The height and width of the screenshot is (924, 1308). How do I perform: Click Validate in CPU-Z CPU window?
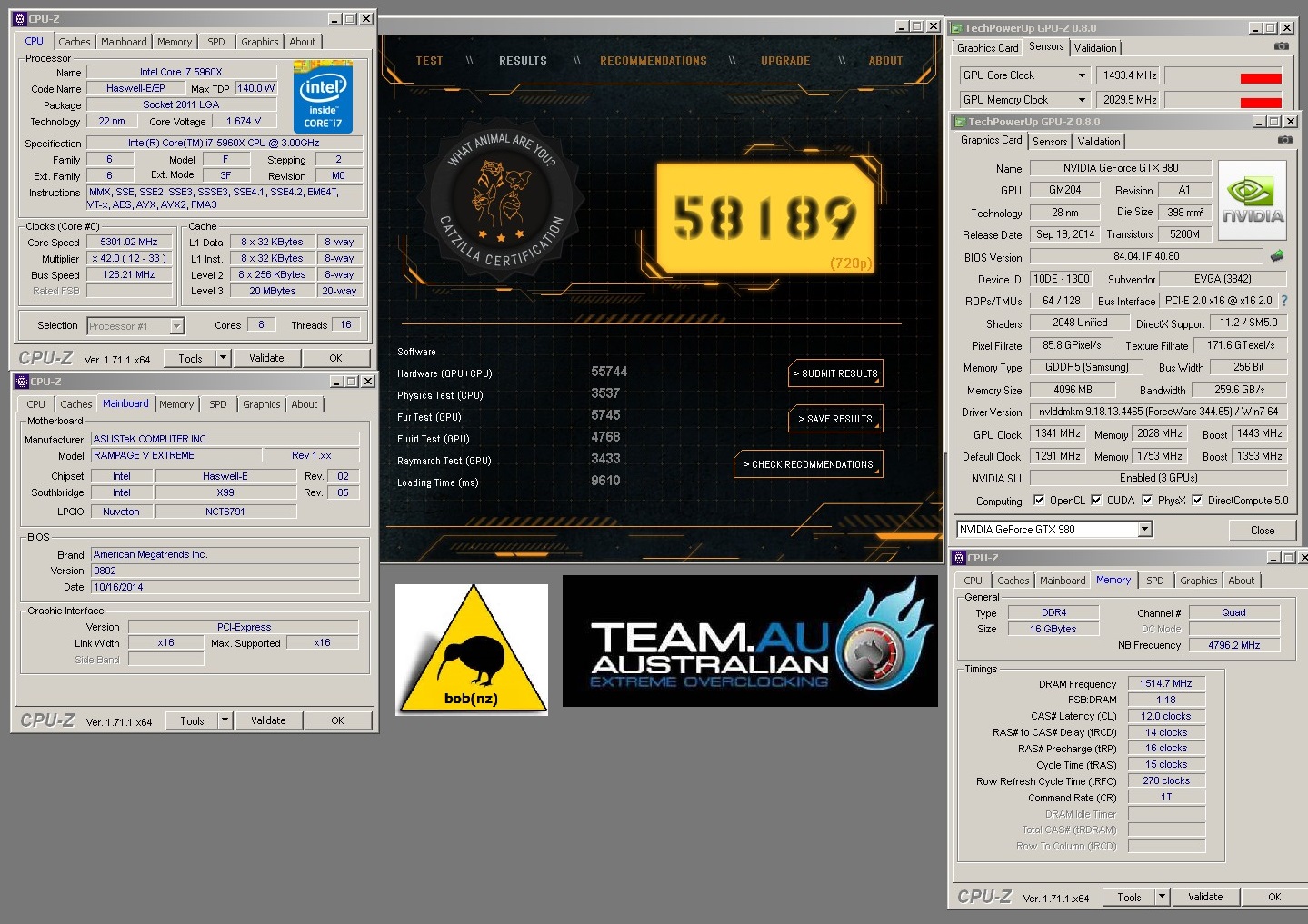[x=266, y=358]
